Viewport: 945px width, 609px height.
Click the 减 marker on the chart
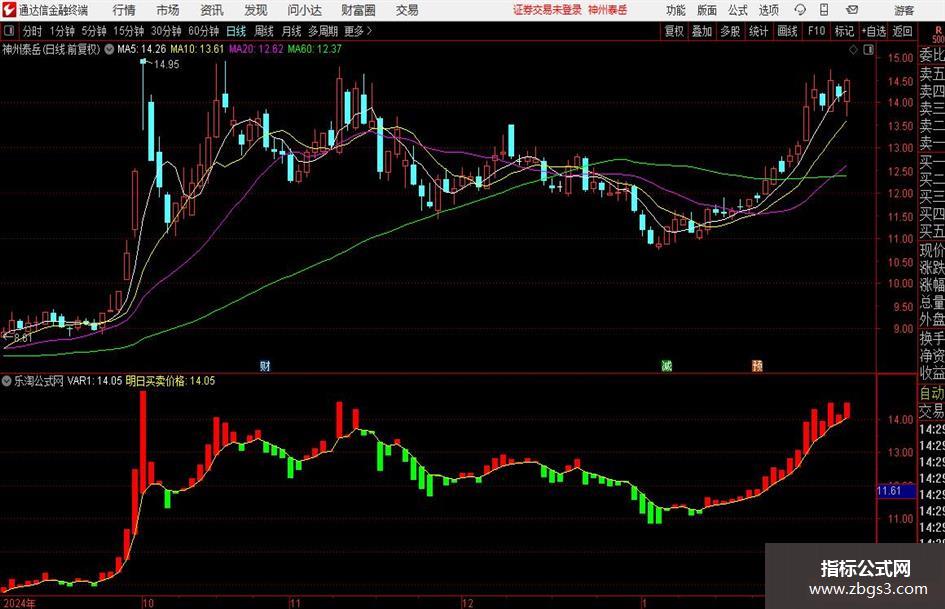point(667,365)
